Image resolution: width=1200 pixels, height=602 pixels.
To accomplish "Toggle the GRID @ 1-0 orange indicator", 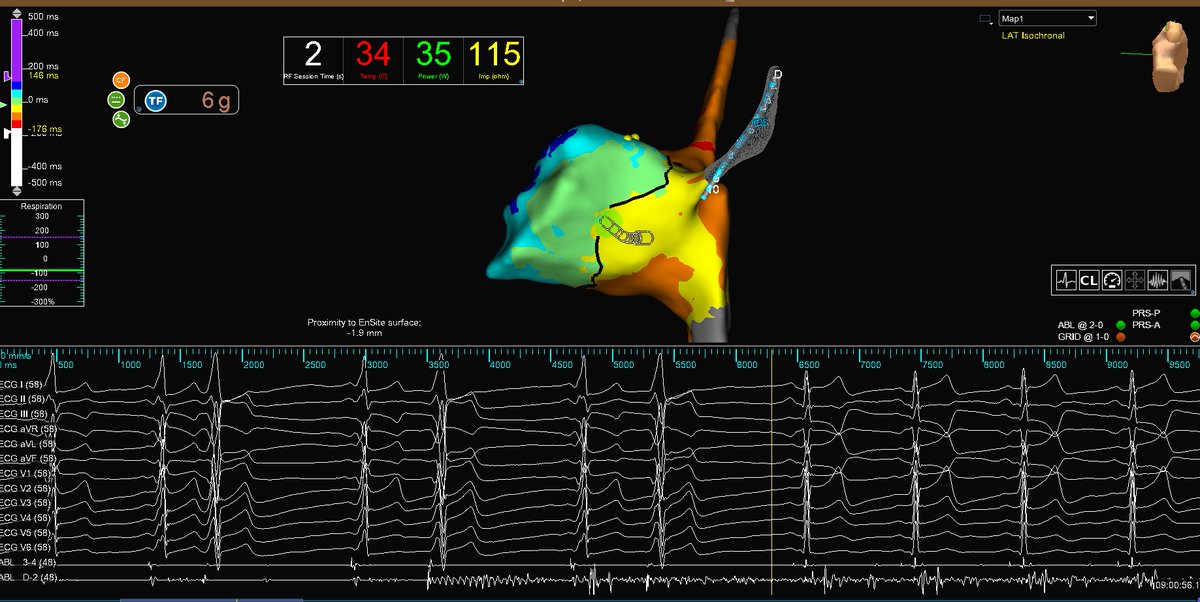I will click(x=1121, y=337).
